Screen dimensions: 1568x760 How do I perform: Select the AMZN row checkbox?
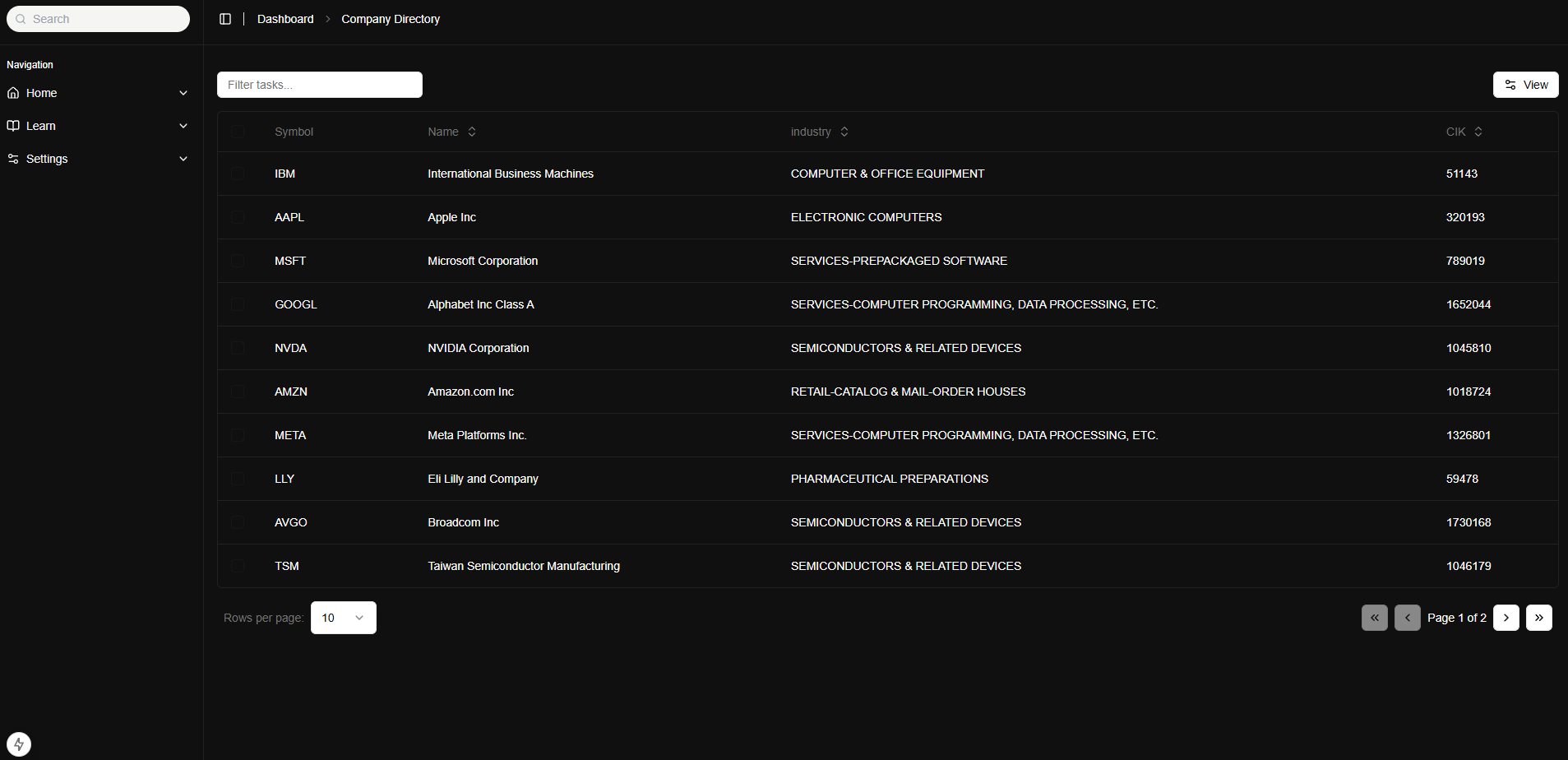238,392
